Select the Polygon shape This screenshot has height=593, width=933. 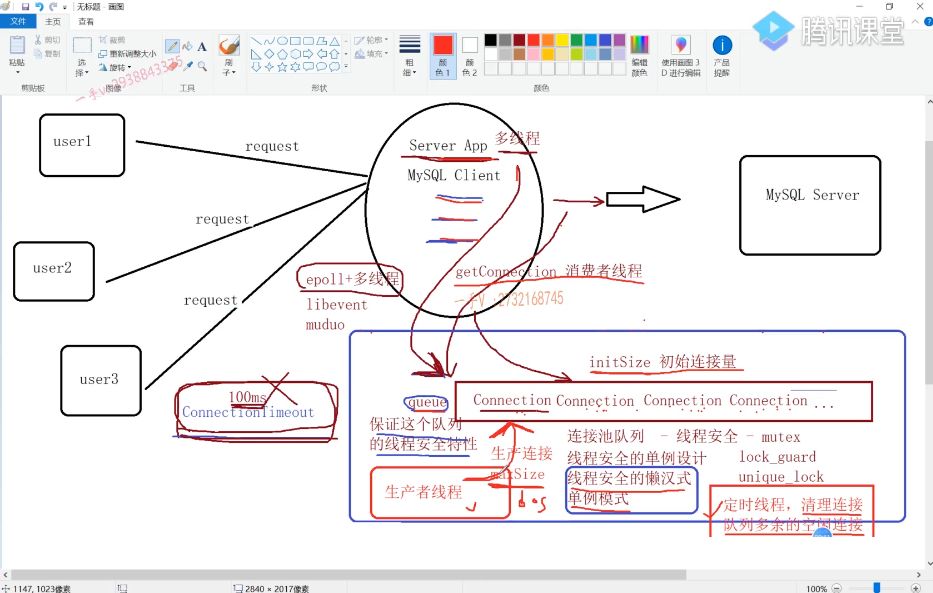tap(321, 41)
